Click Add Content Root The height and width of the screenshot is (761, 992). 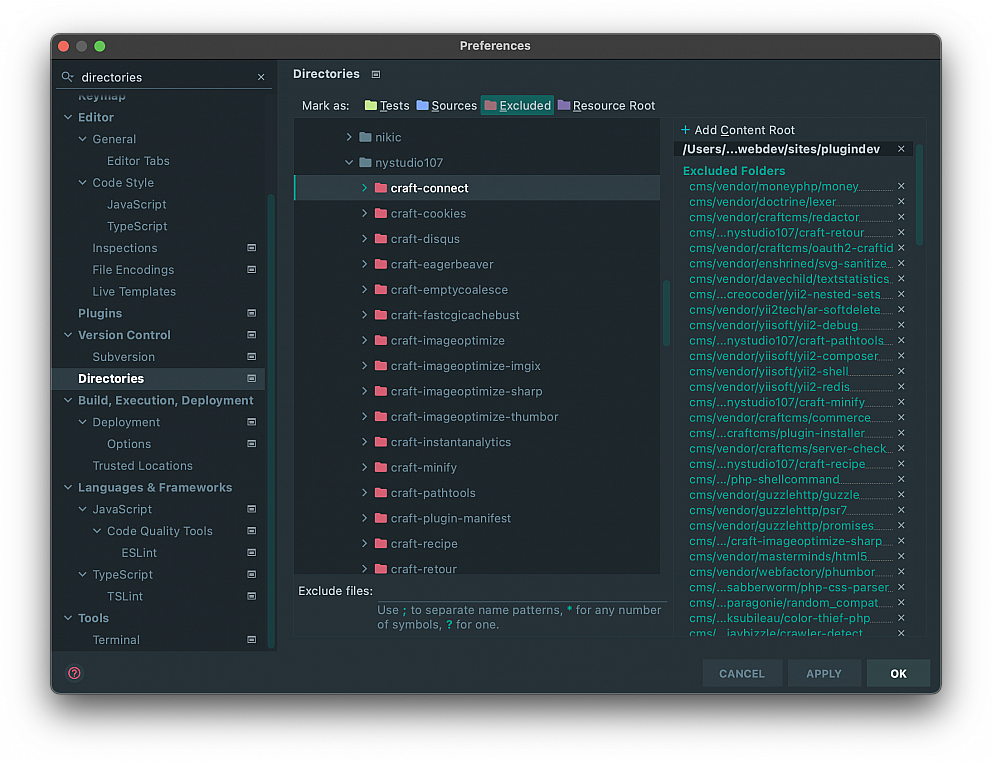pos(738,130)
